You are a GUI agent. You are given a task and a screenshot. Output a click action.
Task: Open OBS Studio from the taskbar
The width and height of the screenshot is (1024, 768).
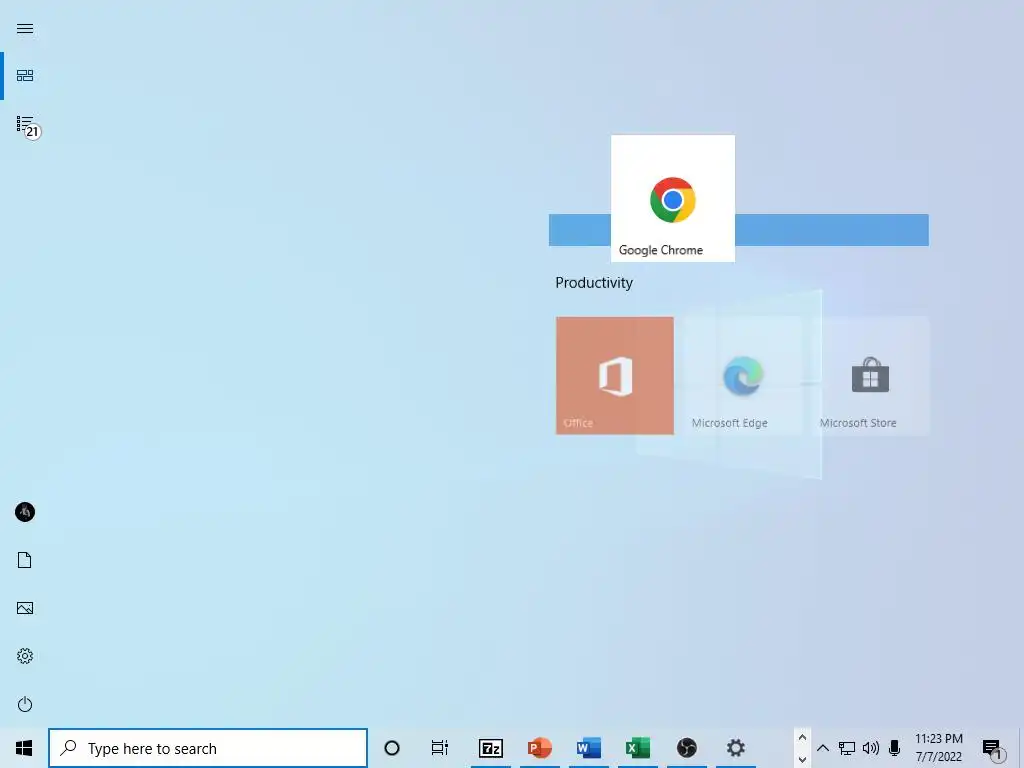click(x=686, y=748)
